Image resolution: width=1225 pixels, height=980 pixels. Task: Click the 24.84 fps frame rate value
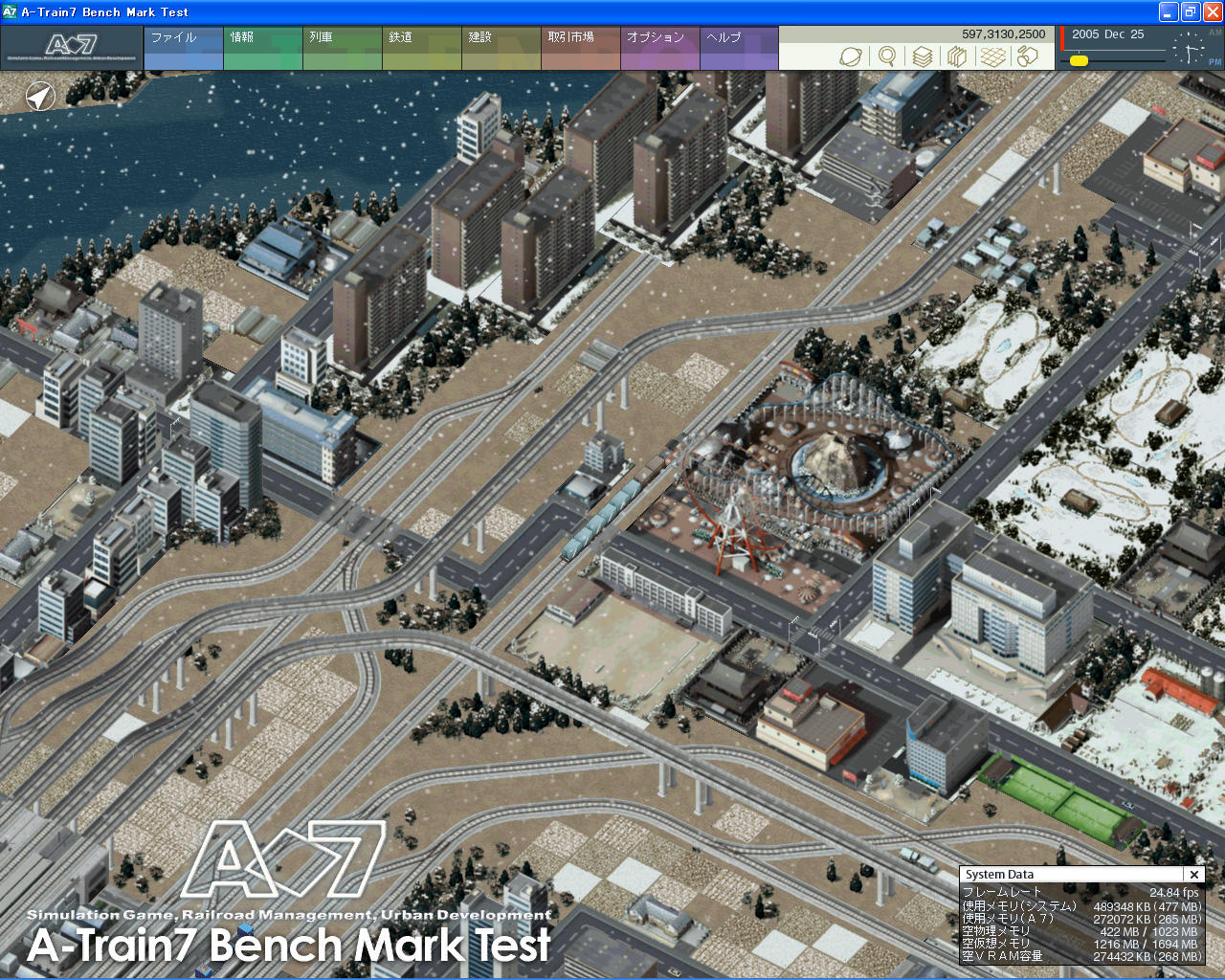(1174, 893)
